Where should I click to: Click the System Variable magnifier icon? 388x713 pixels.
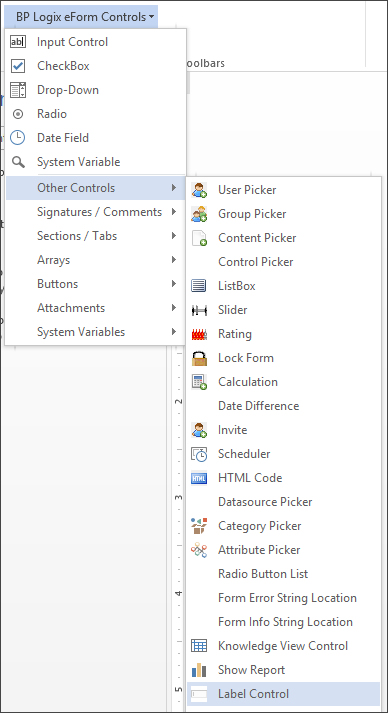(x=18, y=162)
